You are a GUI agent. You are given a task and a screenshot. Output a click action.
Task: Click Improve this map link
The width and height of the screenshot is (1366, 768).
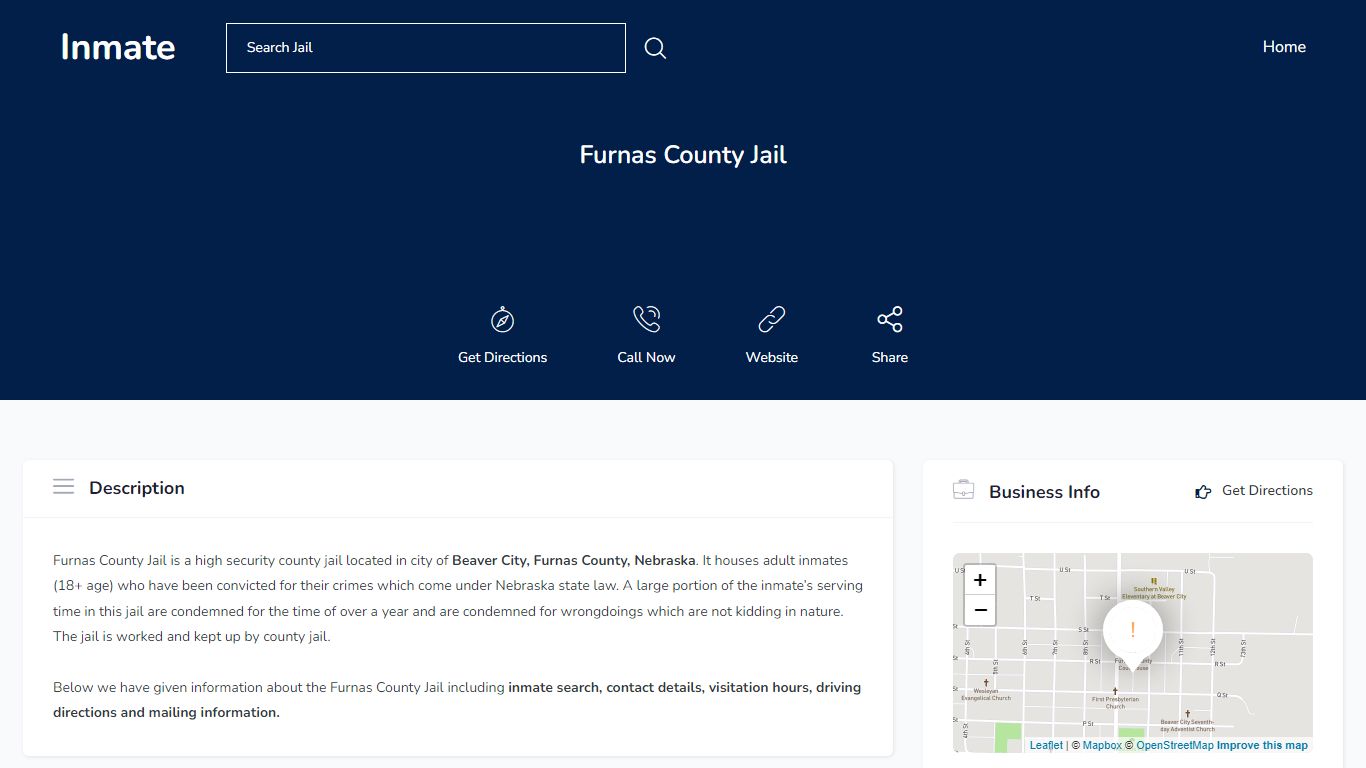click(x=1262, y=745)
